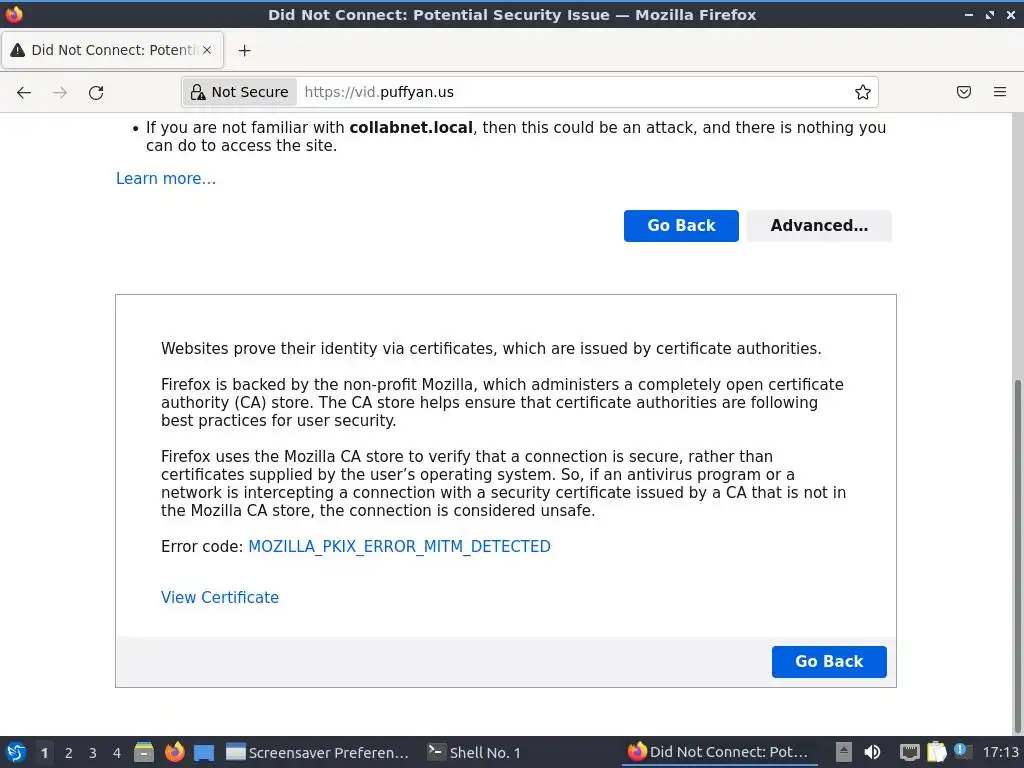Click the Go Back button in the advanced panel
Screen dimensions: 1024x768
point(829,662)
